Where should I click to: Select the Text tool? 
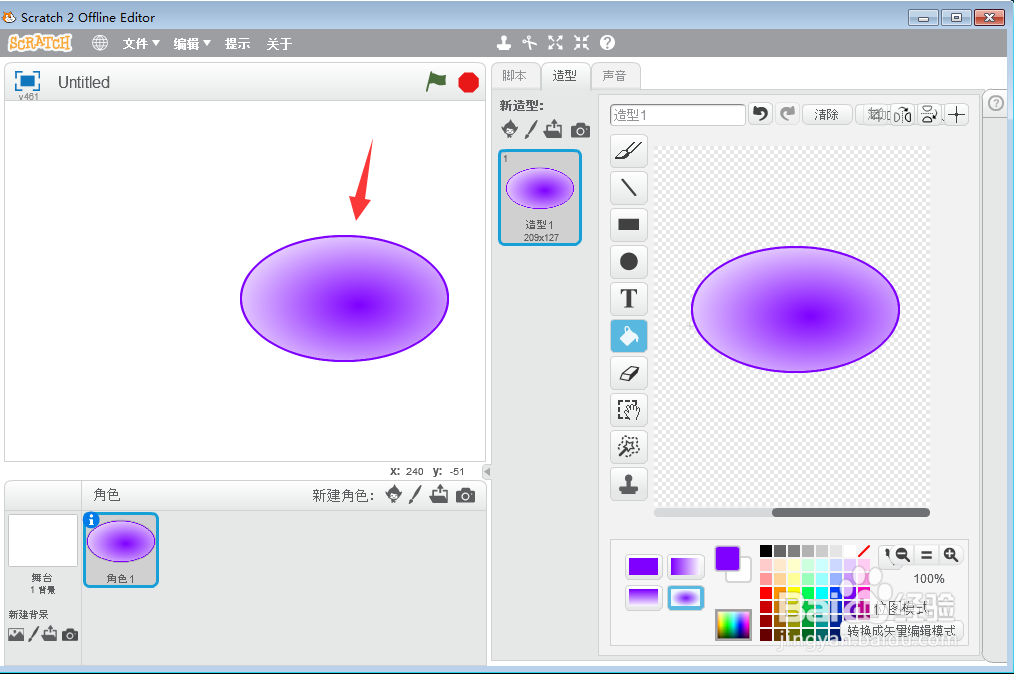[629, 298]
